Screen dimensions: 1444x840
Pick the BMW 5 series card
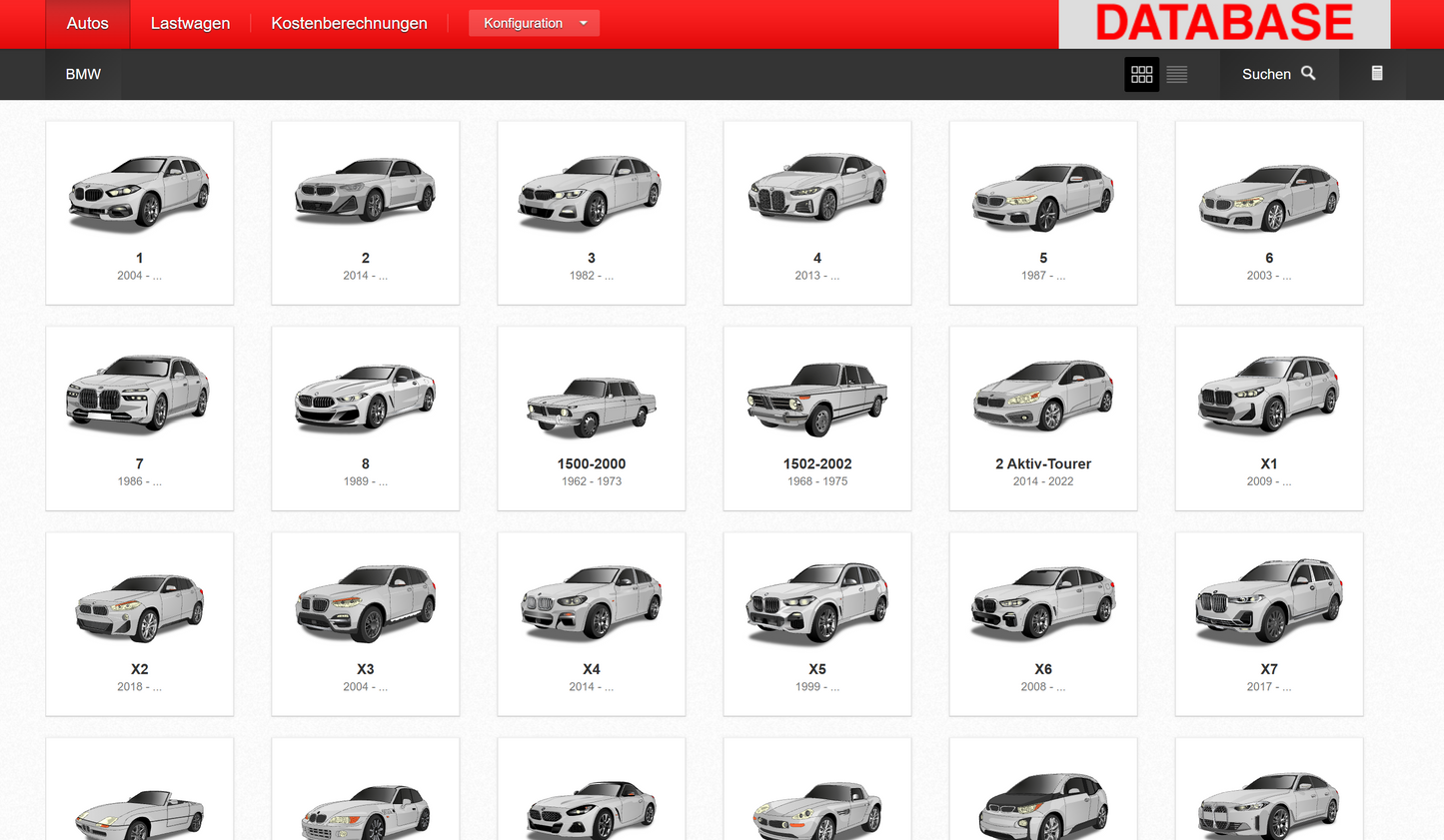point(1043,213)
